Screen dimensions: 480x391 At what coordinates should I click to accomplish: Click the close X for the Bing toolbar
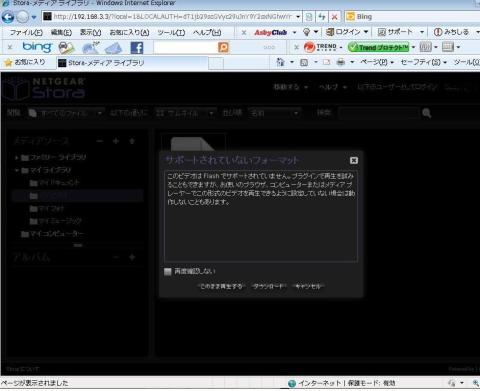10,47
